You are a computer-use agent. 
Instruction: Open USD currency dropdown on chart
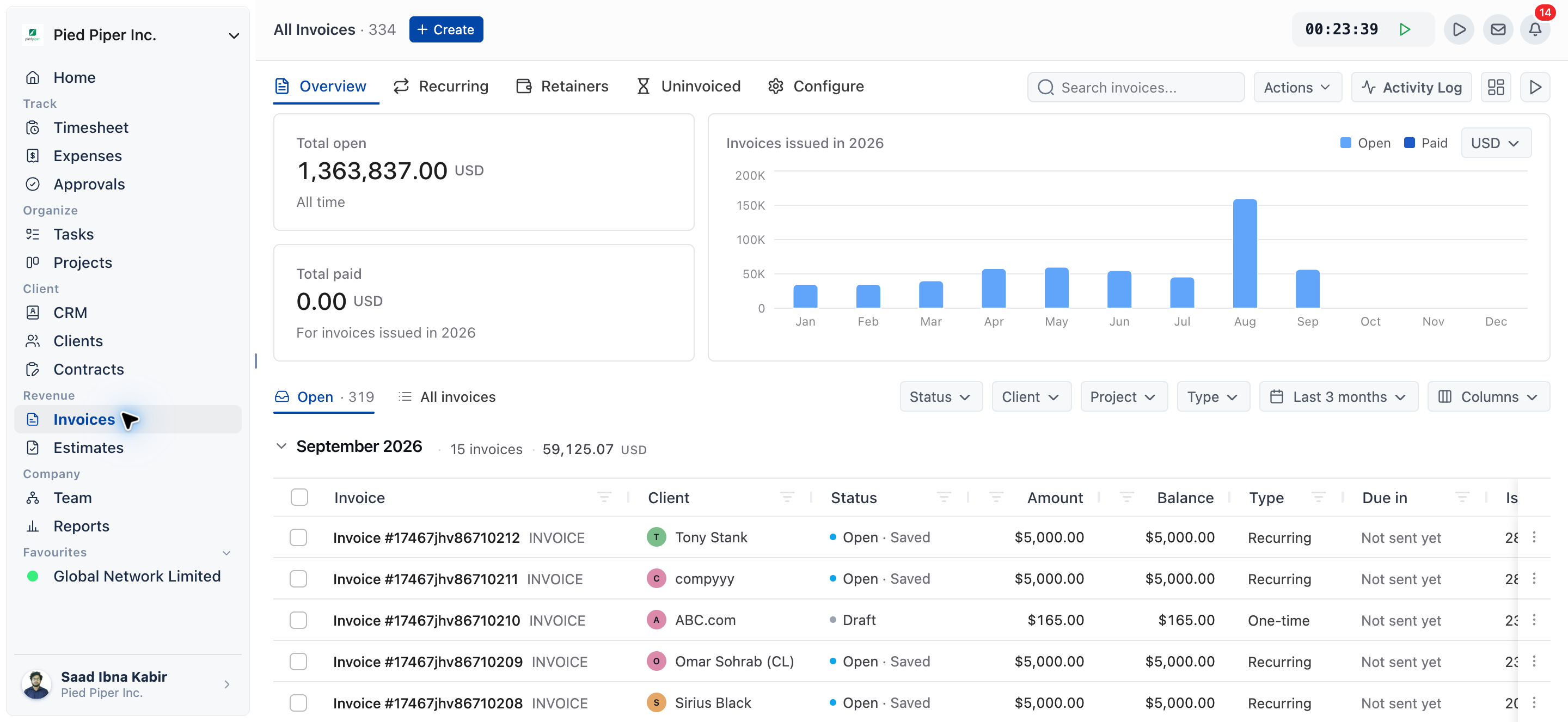pyautogui.click(x=1496, y=143)
